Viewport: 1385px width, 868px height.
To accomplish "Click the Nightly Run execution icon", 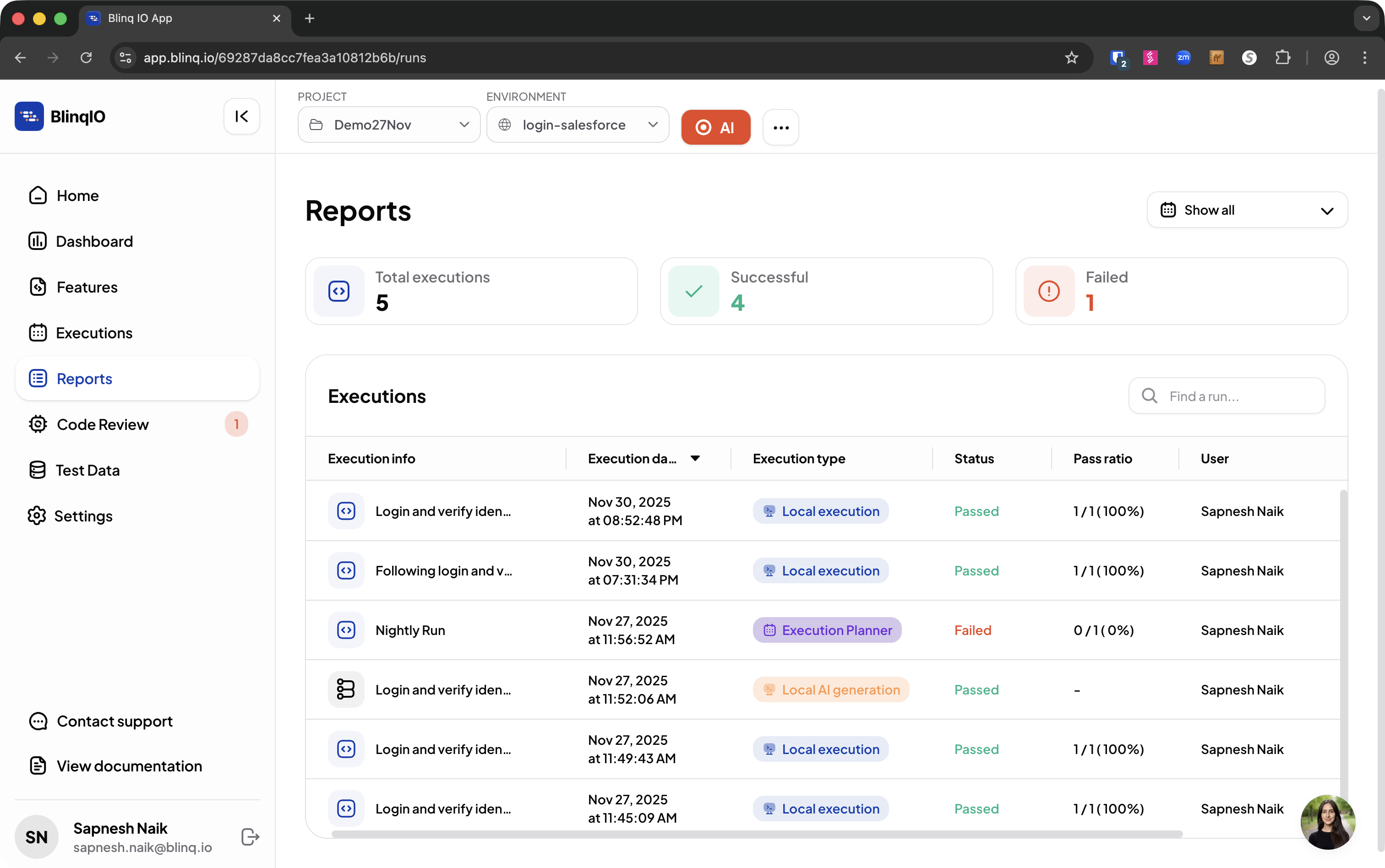I will [346, 630].
